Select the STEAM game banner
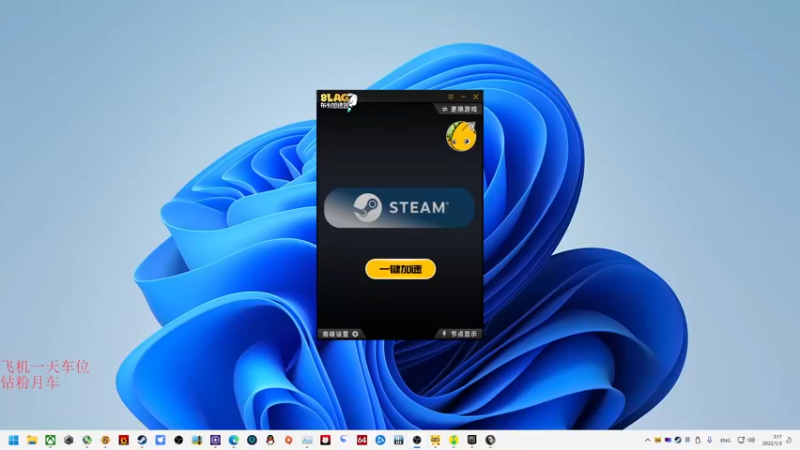The height and width of the screenshot is (450, 800). point(399,208)
